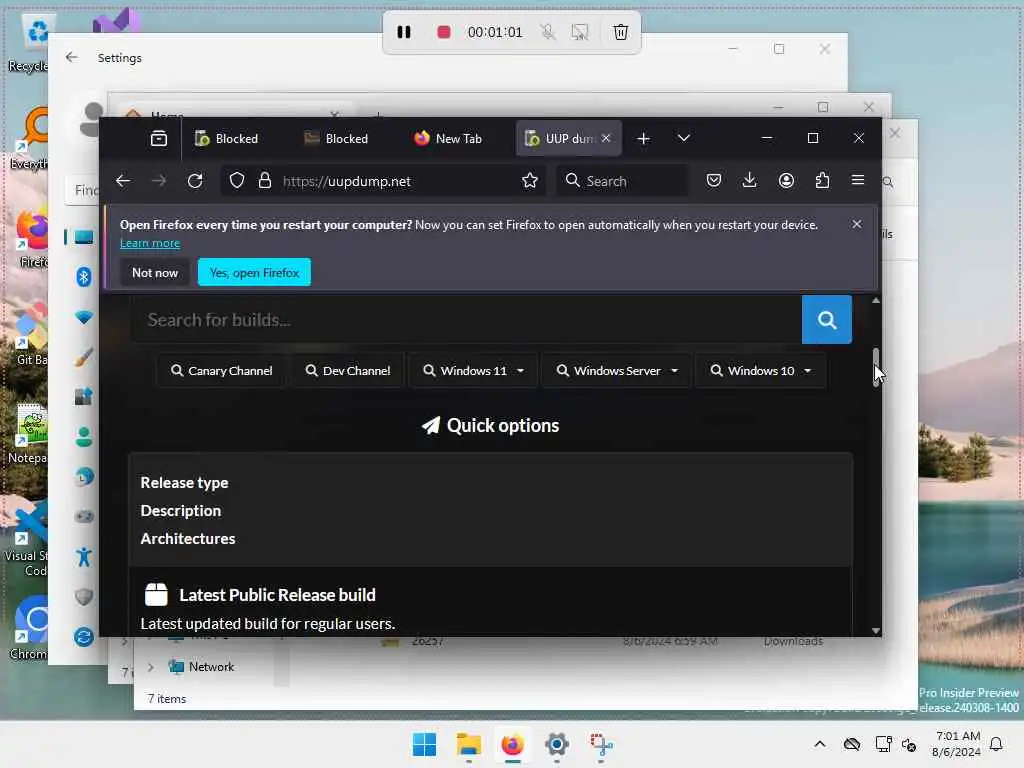Open Settings from the taskbar
The width and height of the screenshot is (1024, 768).
tap(556, 744)
